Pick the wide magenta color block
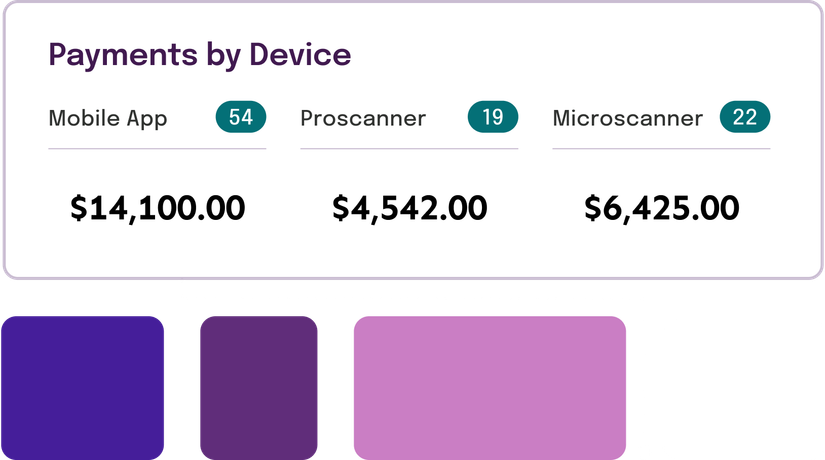Image resolution: width=825 pixels, height=460 pixels. point(490,386)
